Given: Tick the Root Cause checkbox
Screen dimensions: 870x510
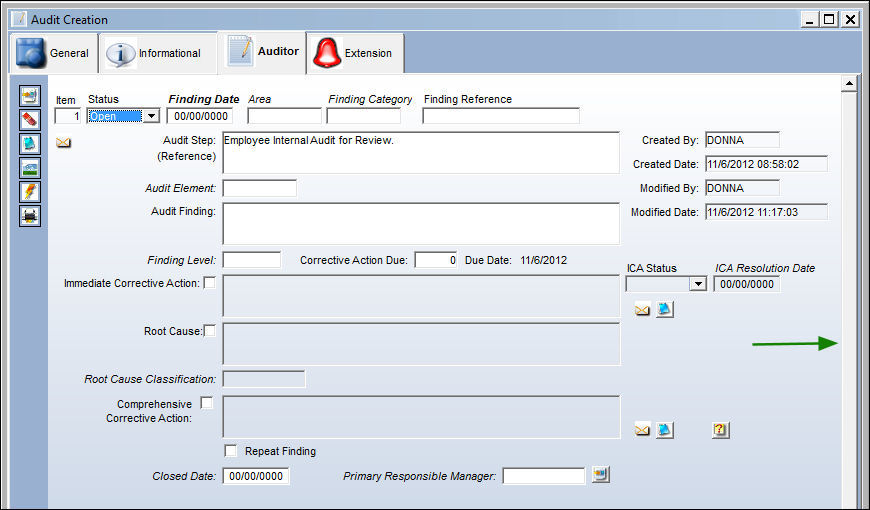Looking at the screenshot, I should coord(210,331).
